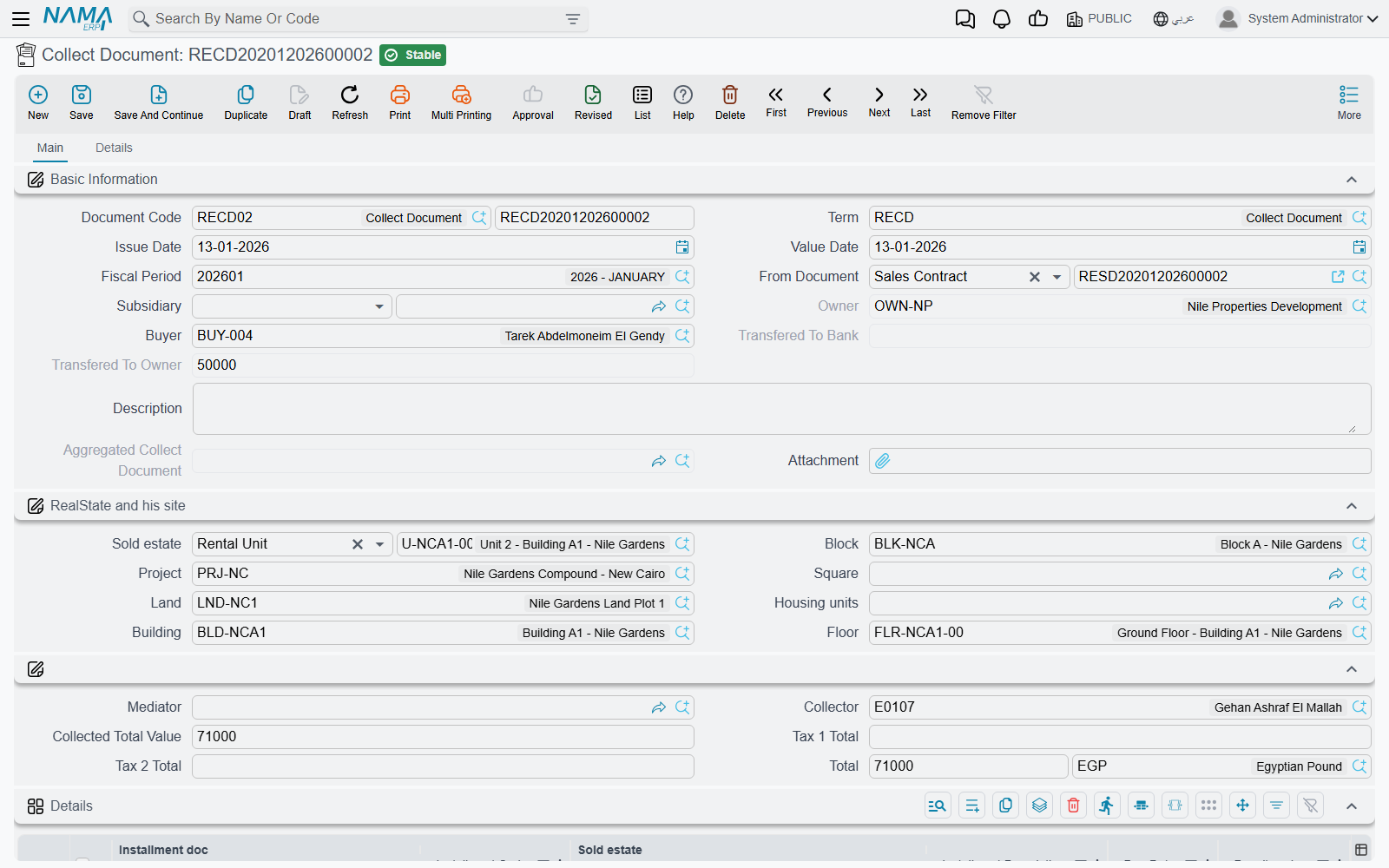Open the chat messages icon

(964, 19)
